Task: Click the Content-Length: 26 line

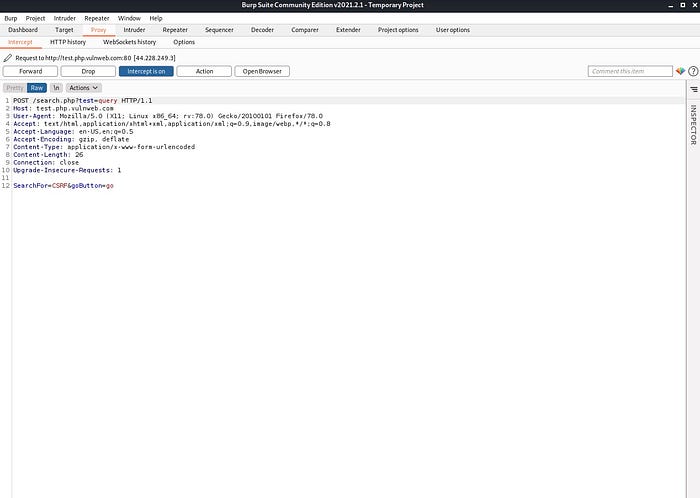Action: pos(48,155)
